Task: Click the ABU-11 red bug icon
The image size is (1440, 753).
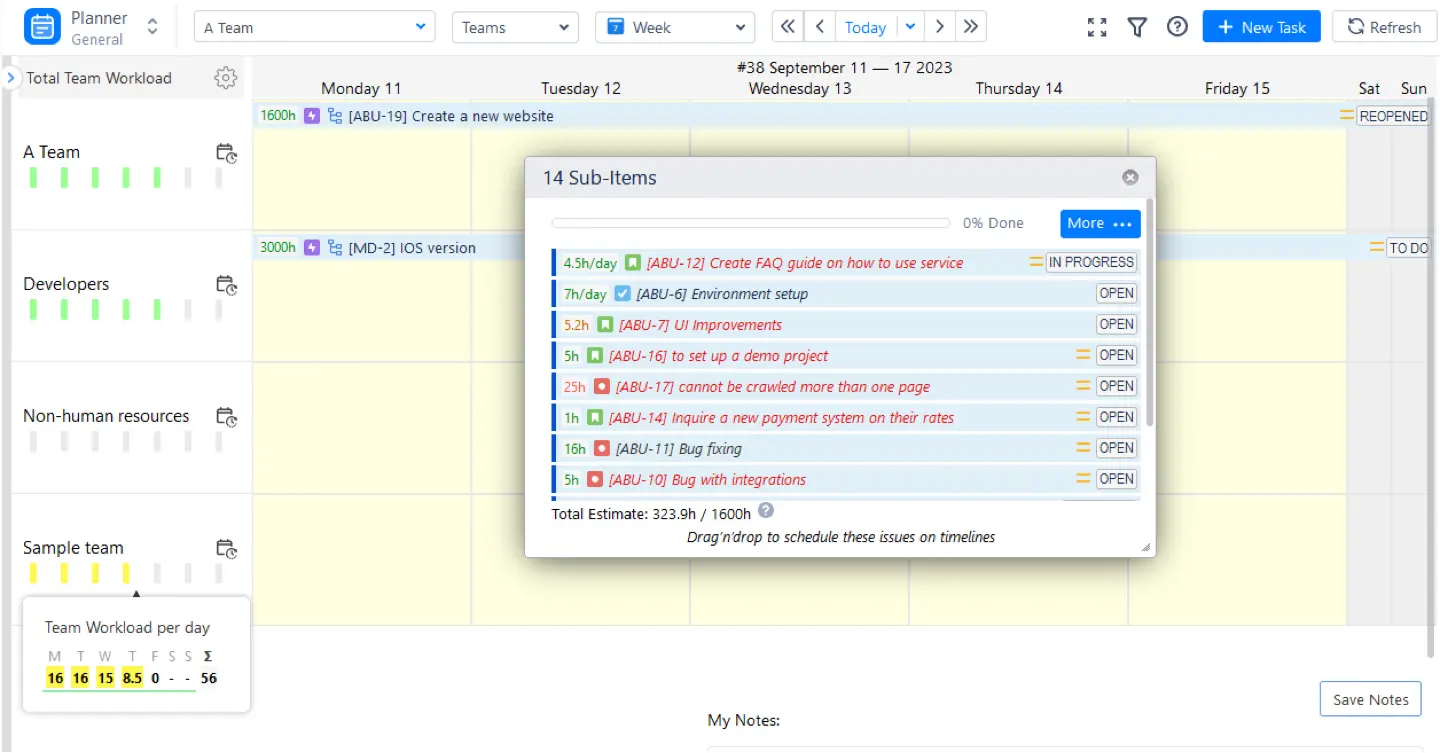Action: [x=602, y=449]
